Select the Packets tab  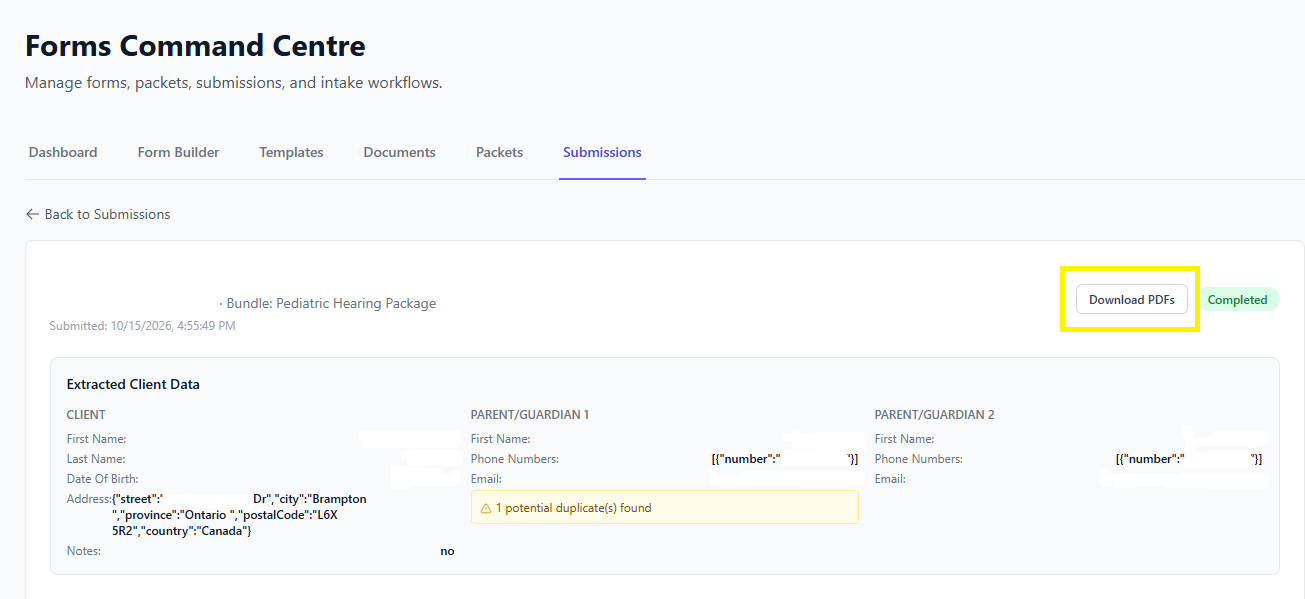click(x=499, y=152)
